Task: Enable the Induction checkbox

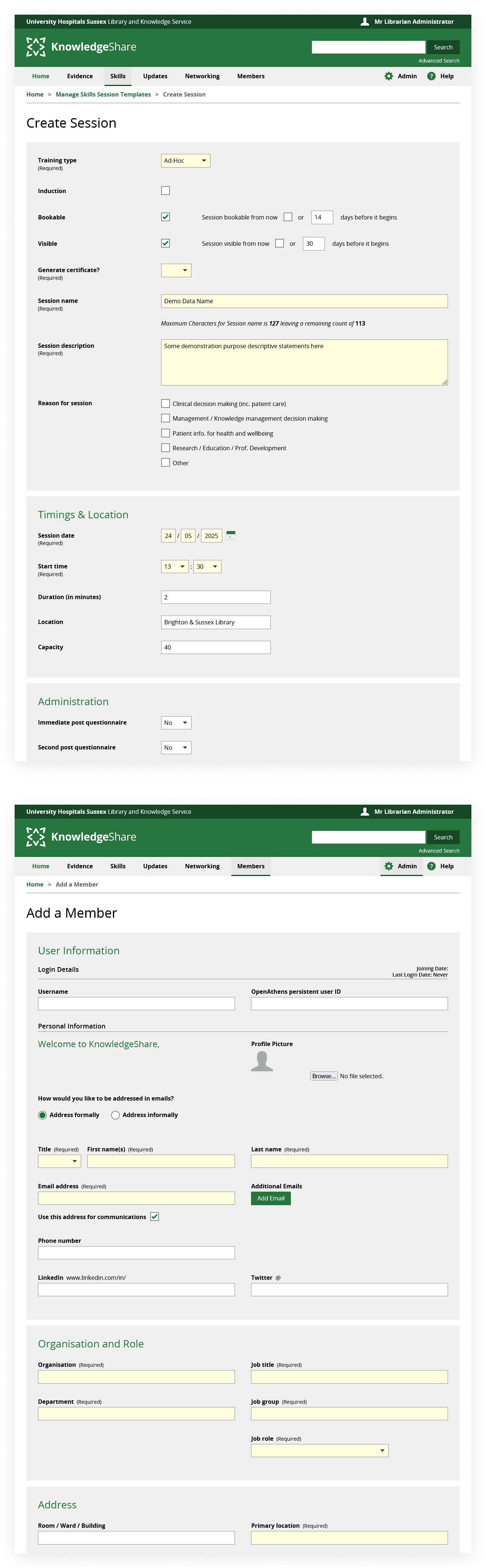Action: pos(166,191)
